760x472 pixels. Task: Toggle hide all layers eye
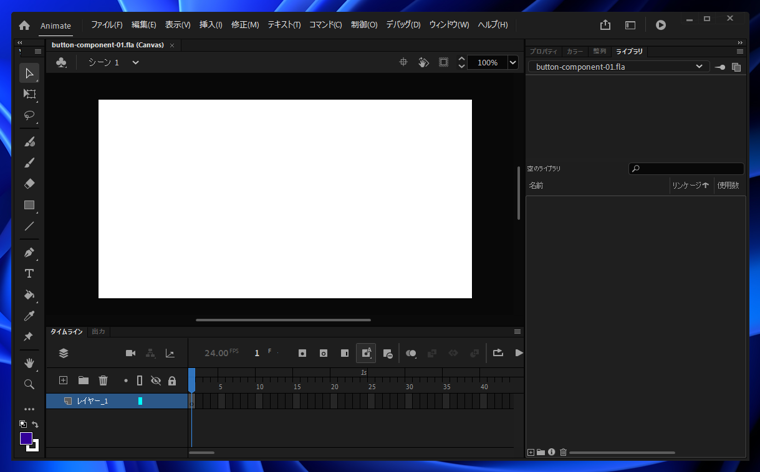[156, 380]
